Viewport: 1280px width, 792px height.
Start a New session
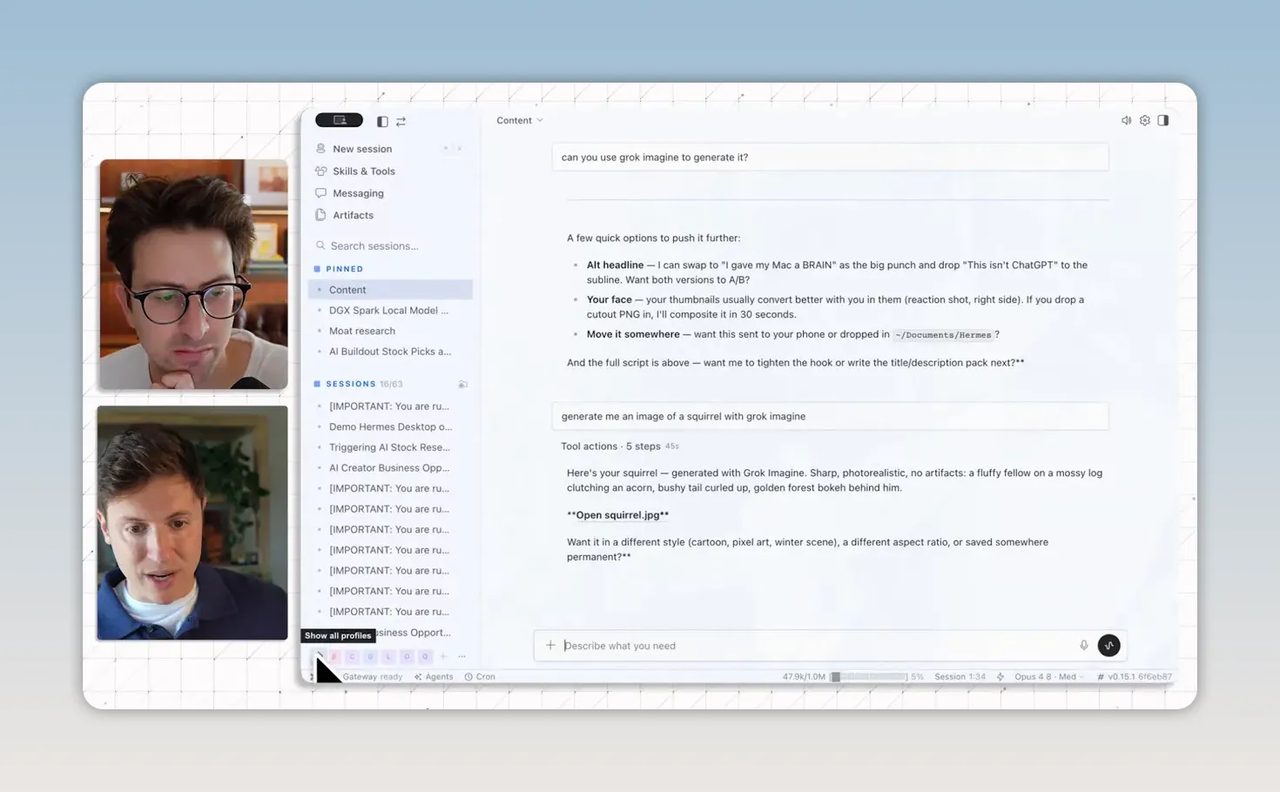(362, 149)
